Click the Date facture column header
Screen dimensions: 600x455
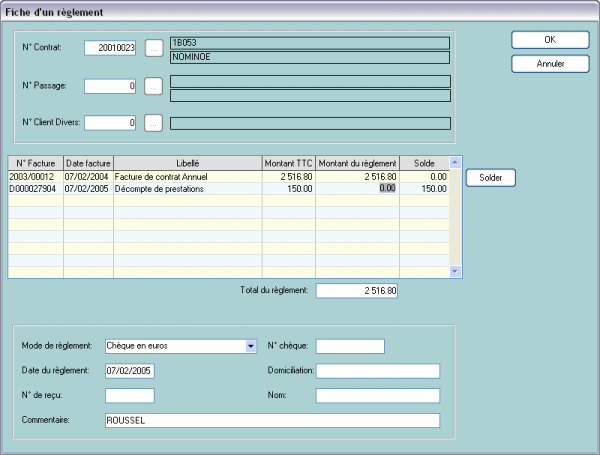tap(88, 163)
